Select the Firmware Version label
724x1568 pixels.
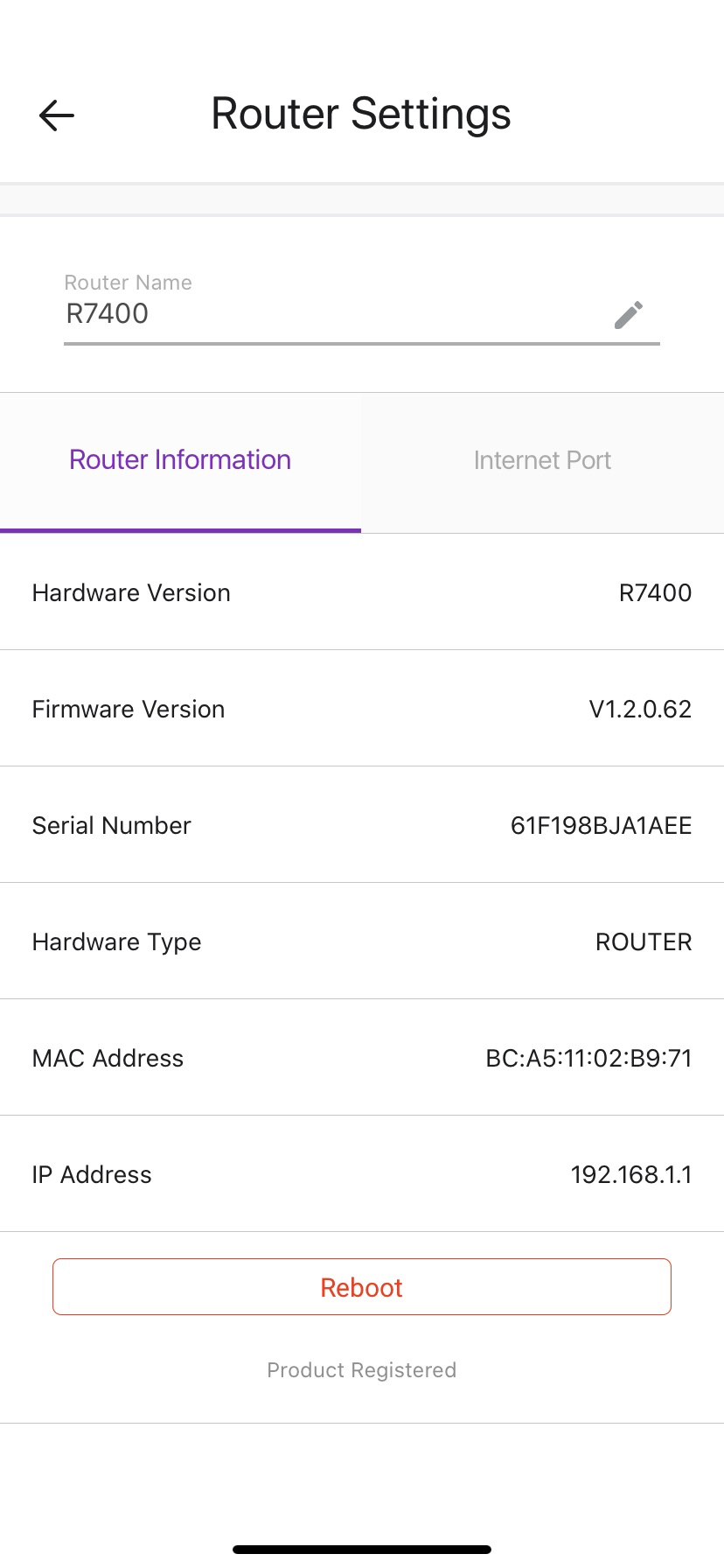128,709
